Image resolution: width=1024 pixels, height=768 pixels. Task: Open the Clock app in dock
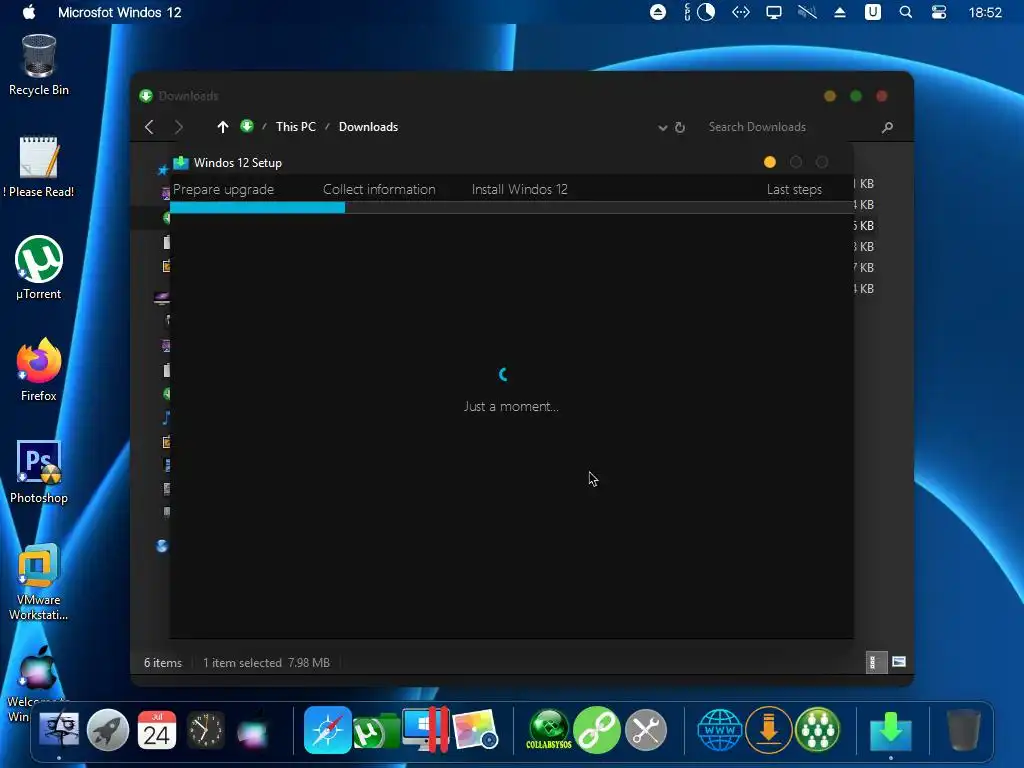206,729
